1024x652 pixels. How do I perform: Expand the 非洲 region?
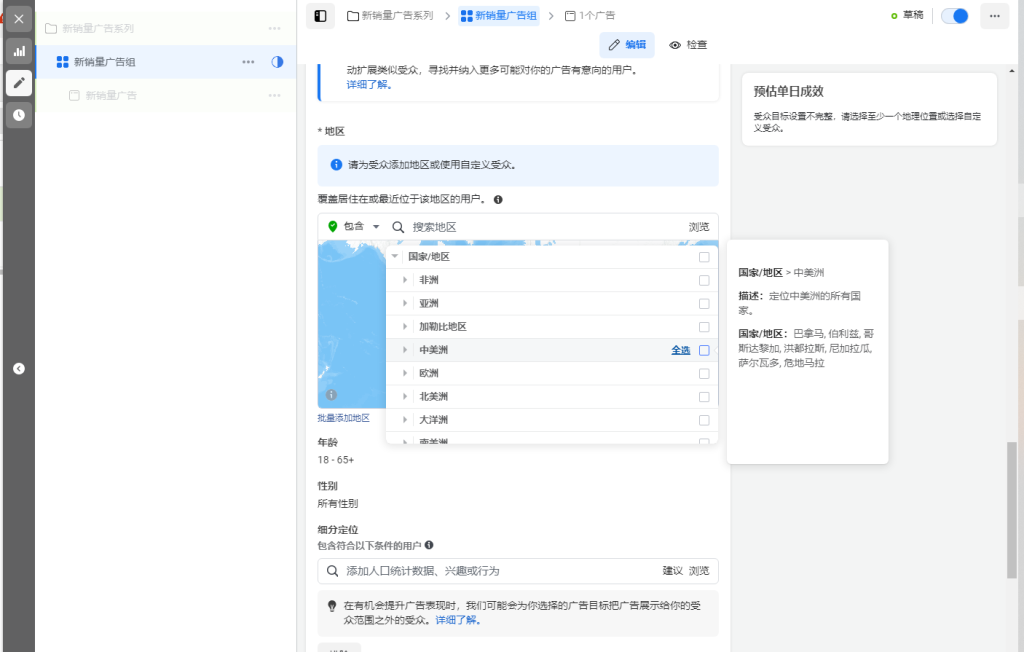(x=405, y=280)
